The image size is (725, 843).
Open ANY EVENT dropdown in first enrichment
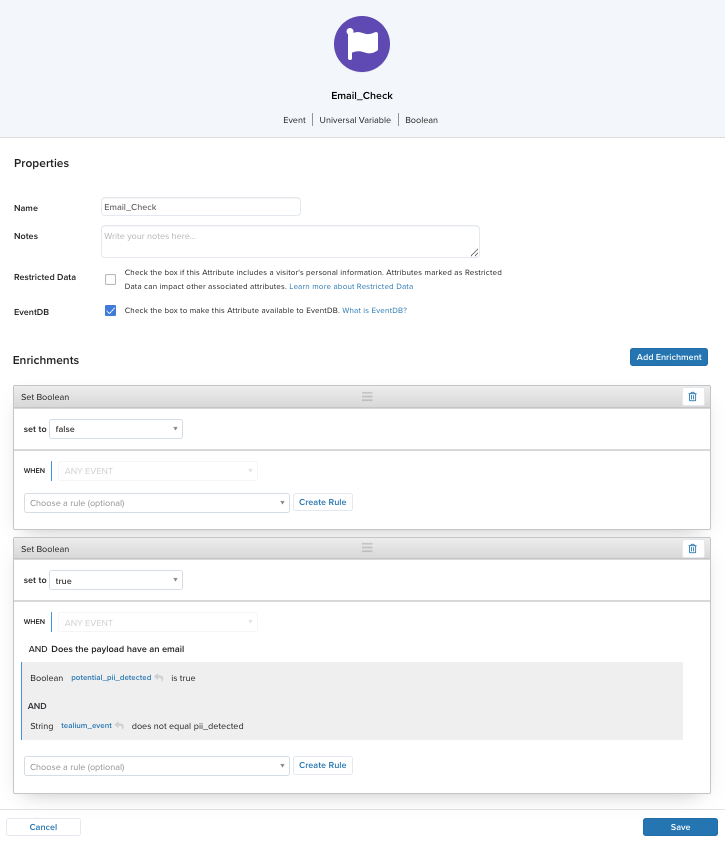coord(157,471)
